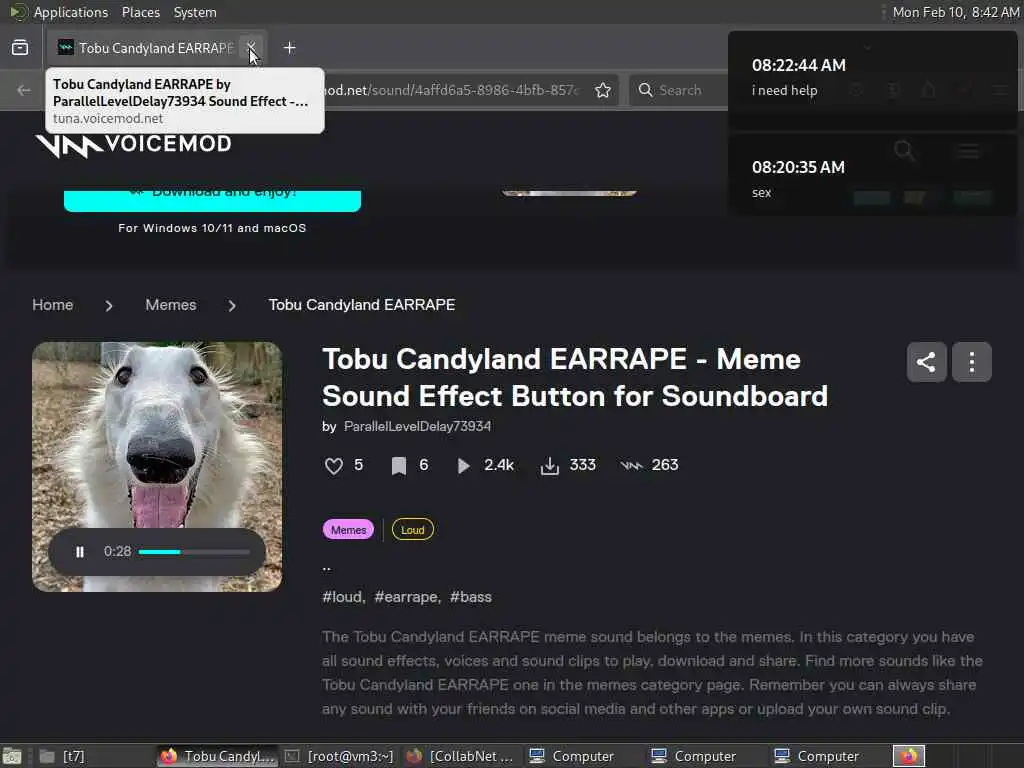Click the Tobu Candyland EARRAPE breadcrumb text
This screenshot has height=768, width=1024.
coord(362,305)
